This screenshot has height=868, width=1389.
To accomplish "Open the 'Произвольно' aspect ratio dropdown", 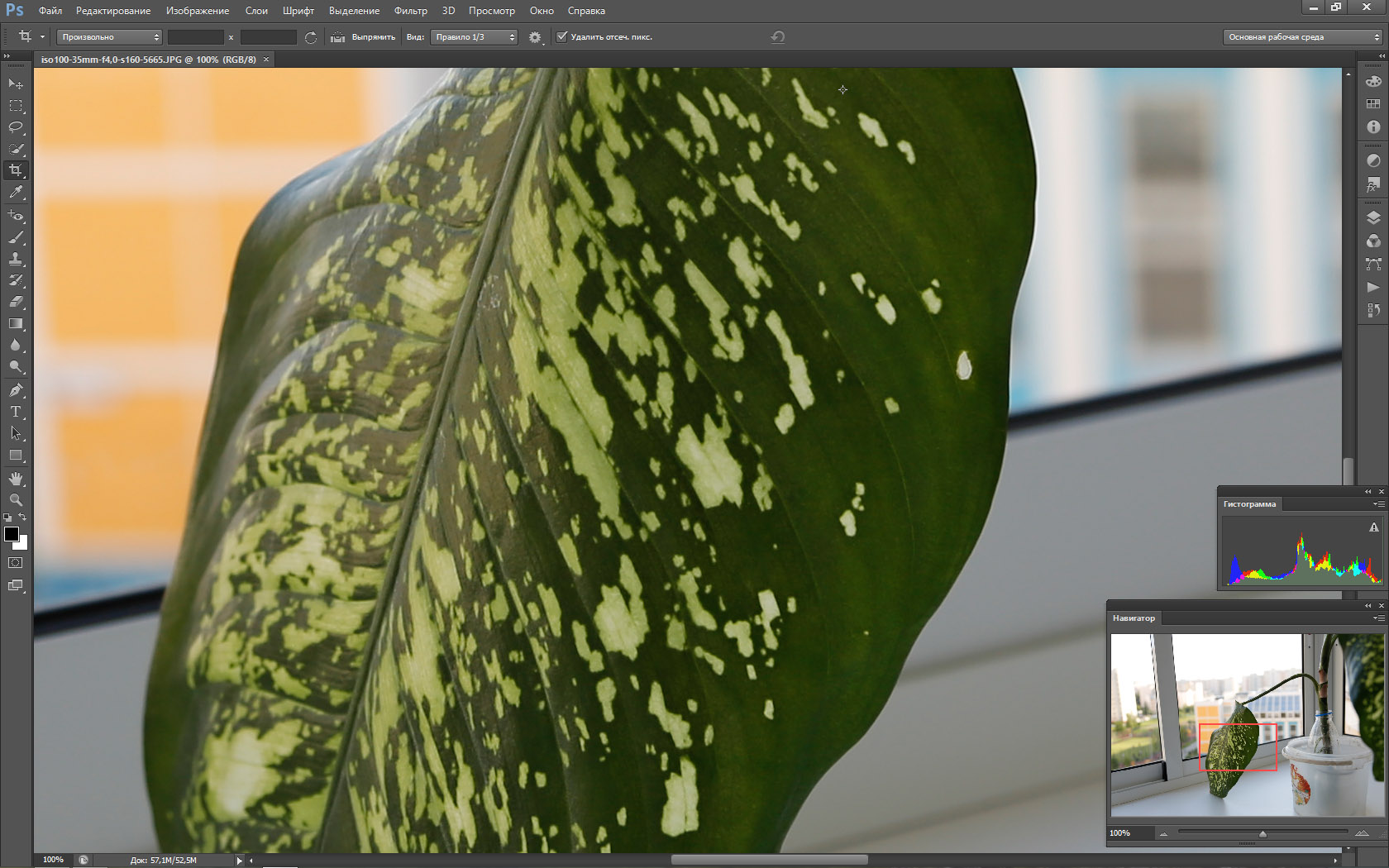I will [110, 37].
